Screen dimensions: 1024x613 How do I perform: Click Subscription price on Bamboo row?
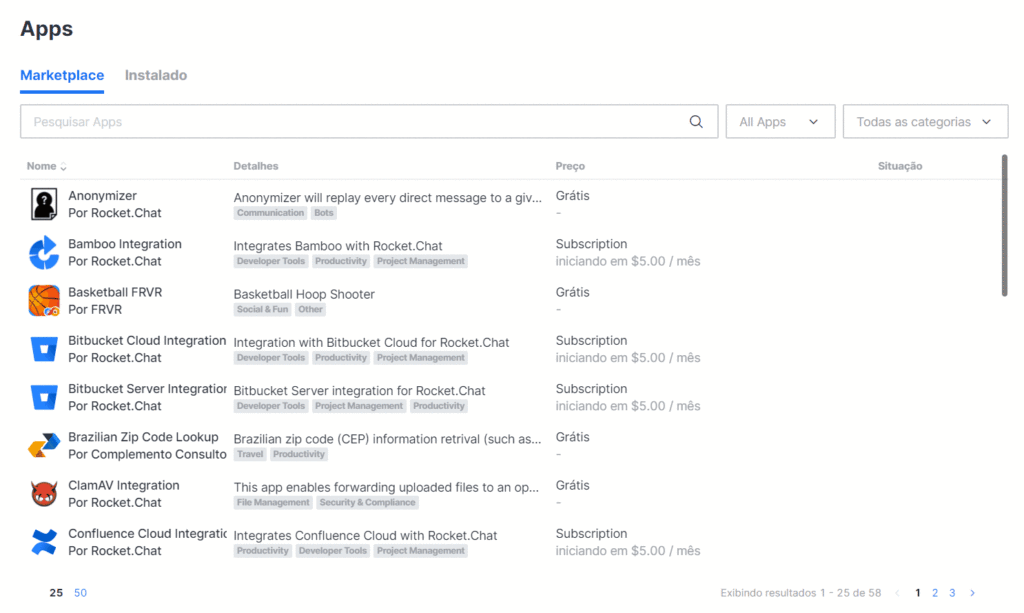(591, 244)
